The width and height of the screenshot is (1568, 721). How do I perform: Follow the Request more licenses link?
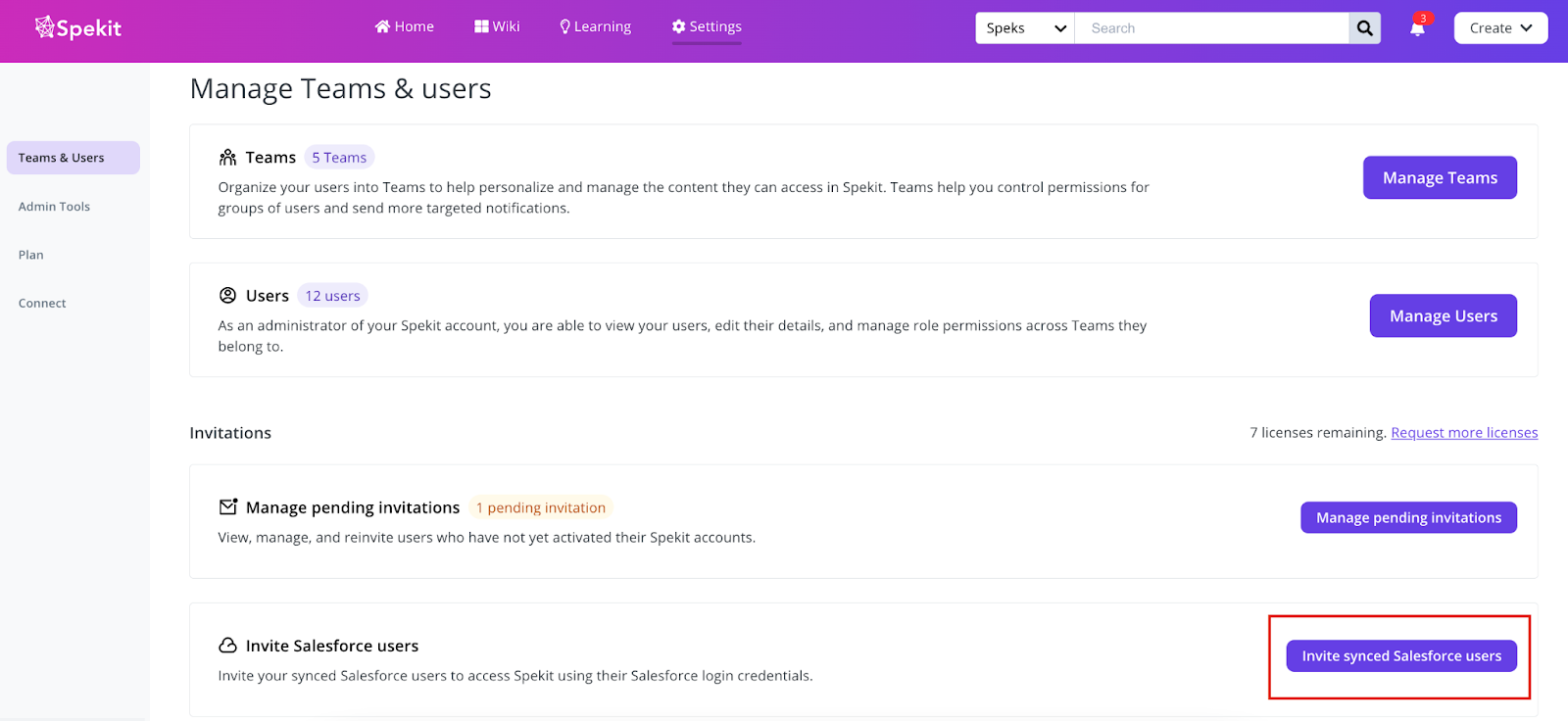[1464, 432]
